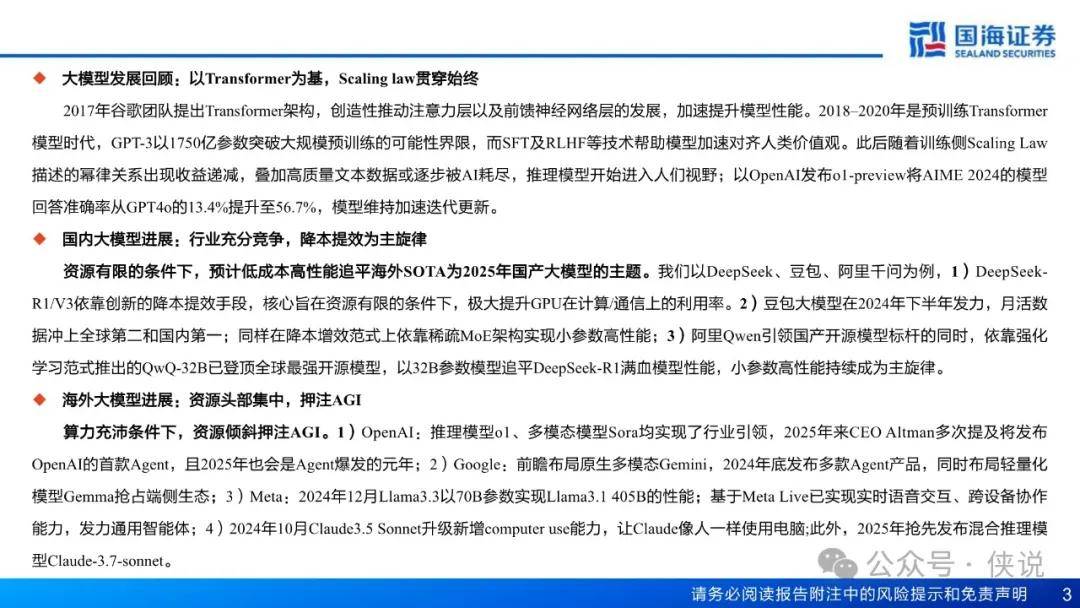Click the model name Claude-3.7-sonnet
1080x608 pixels.
pyautogui.click(x=105, y=561)
